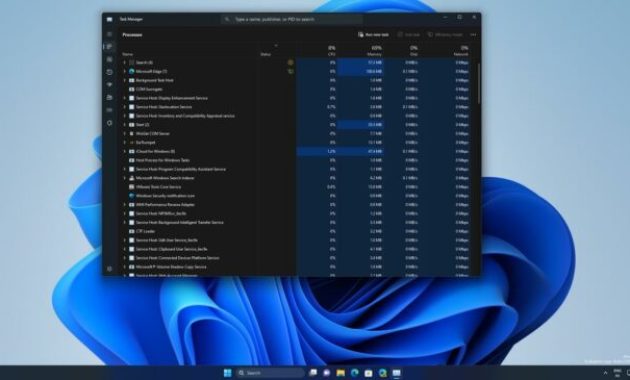
Task: Open the Details page from sidebar
Action: [109, 110]
